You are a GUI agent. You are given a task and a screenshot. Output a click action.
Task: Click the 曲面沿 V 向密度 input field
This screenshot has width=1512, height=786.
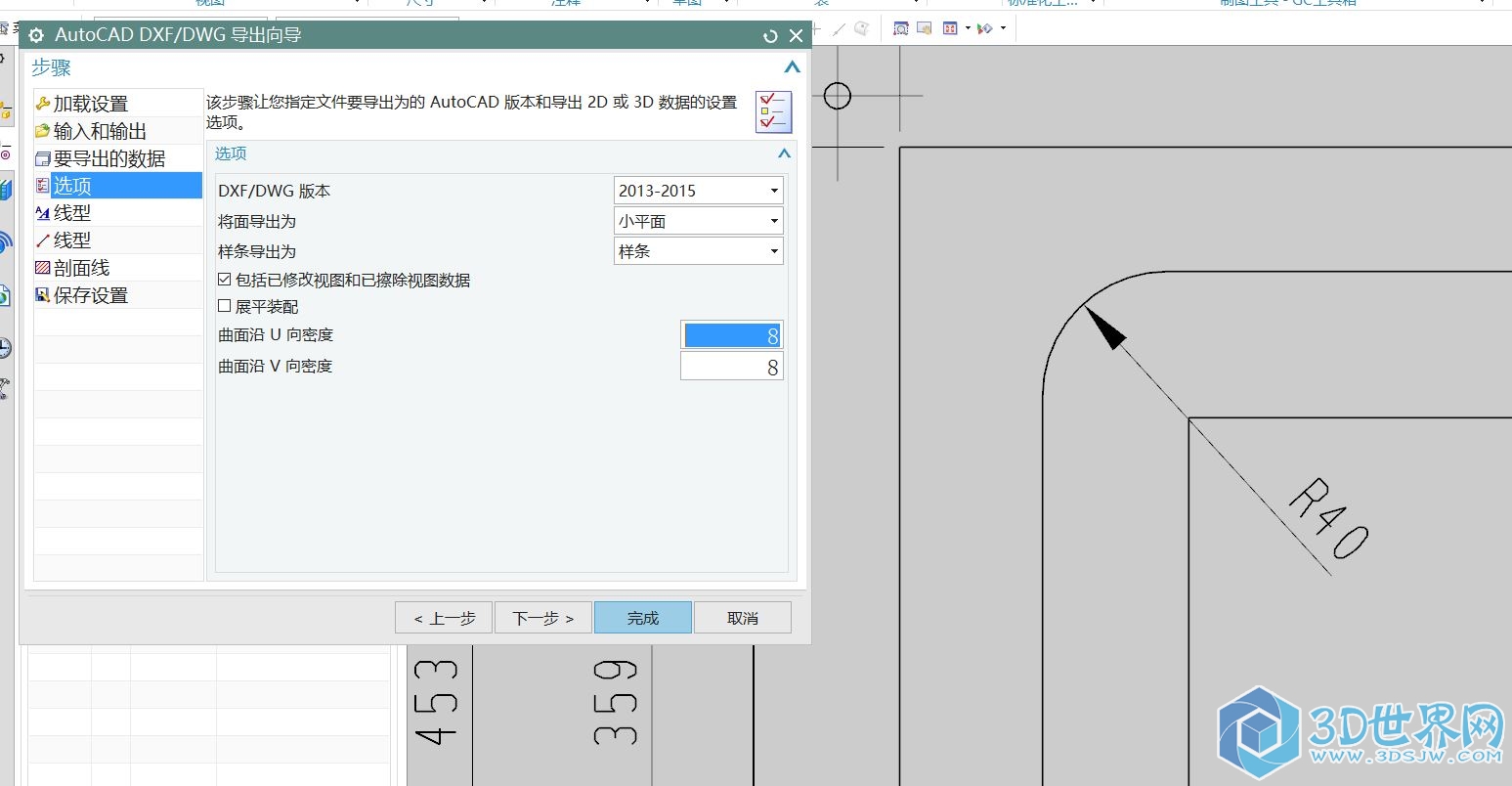coord(732,367)
